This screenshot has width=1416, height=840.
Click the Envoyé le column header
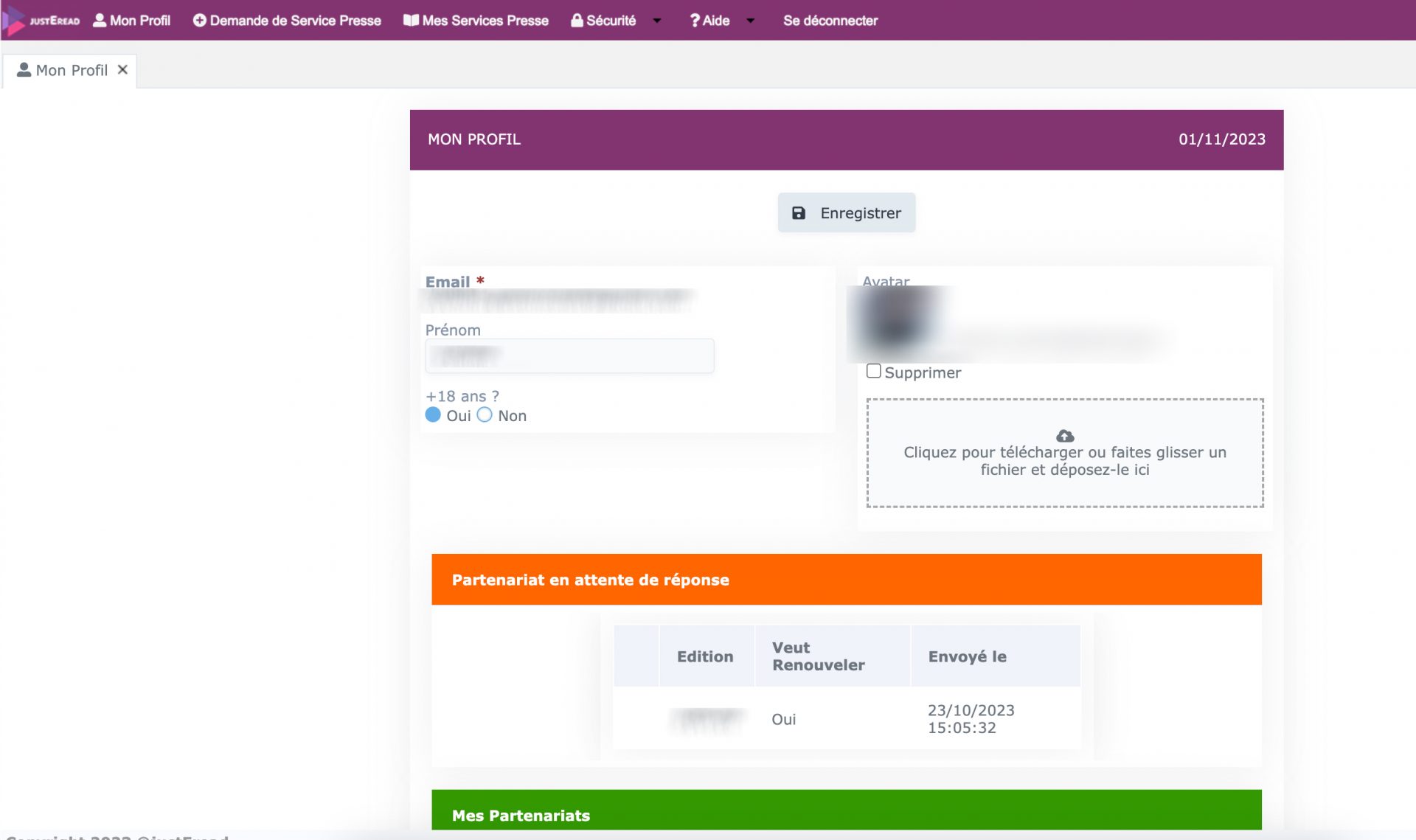(x=996, y=656)
